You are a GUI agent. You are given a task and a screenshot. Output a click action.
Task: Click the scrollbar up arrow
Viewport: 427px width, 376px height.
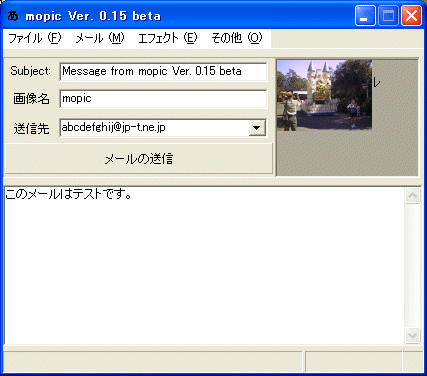[412, 196]
